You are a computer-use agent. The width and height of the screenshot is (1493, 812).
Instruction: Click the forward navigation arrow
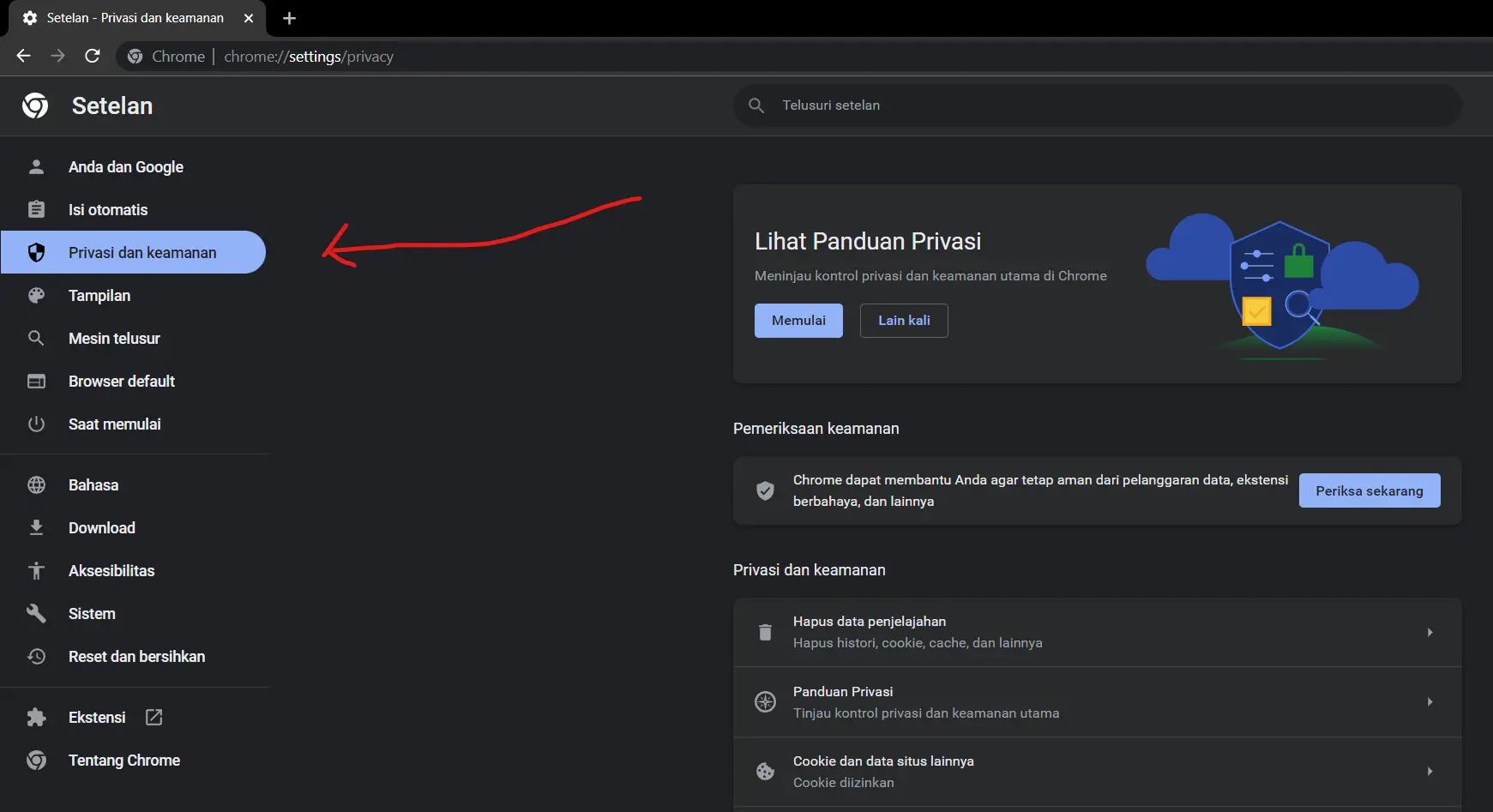[x=57, y=56]
